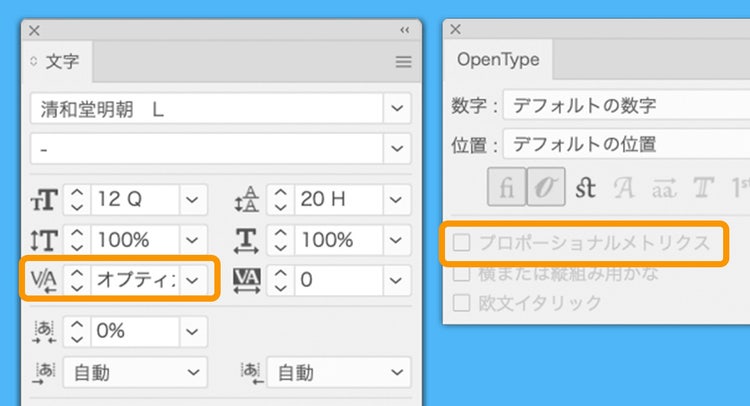Adjust the tsume 0% stepper

(x=77, y=331)
